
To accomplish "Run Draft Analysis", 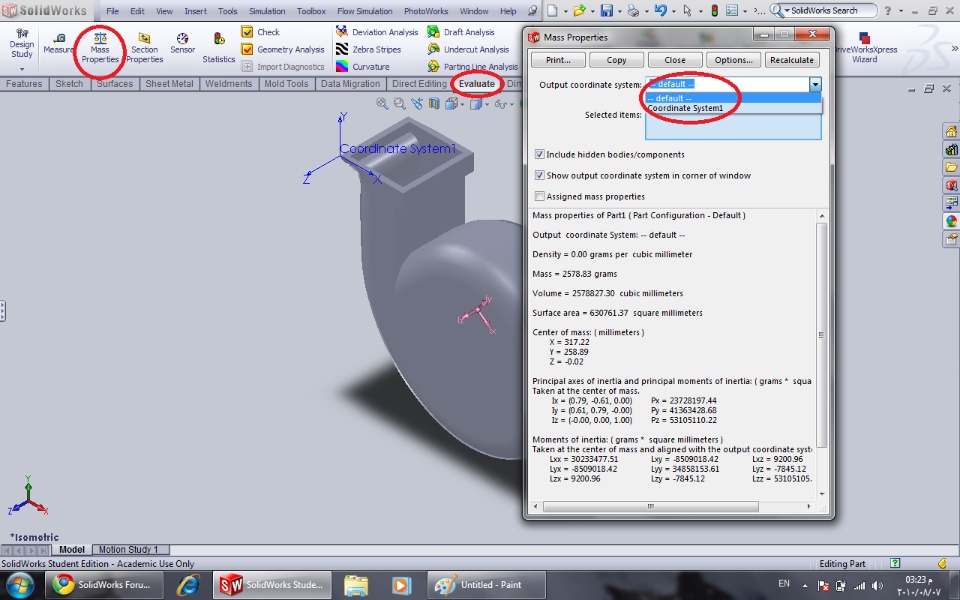I will [x=461, y=32].
